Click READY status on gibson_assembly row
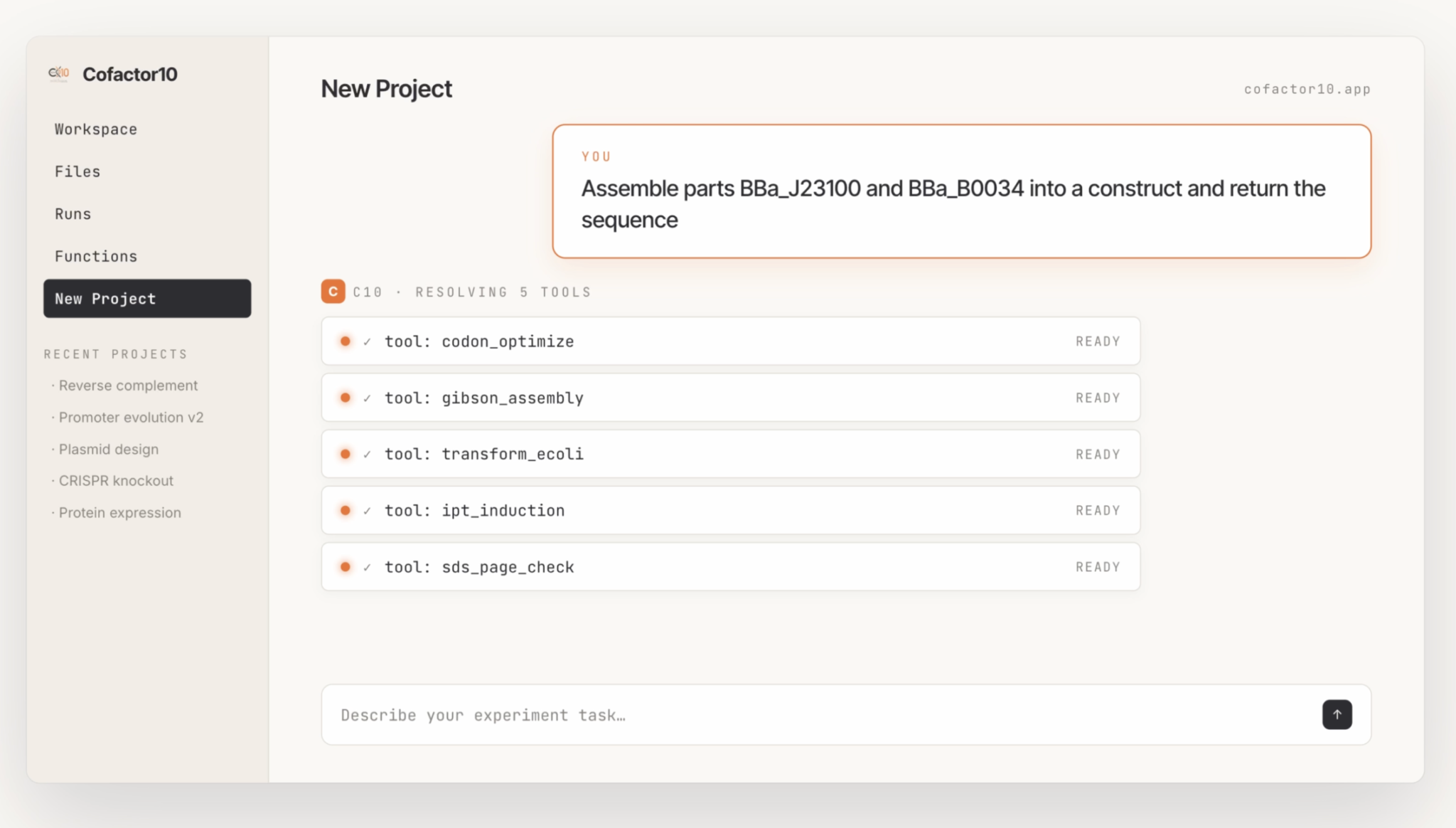Viewport: 1456px width, 828px height. [1098, 398]
